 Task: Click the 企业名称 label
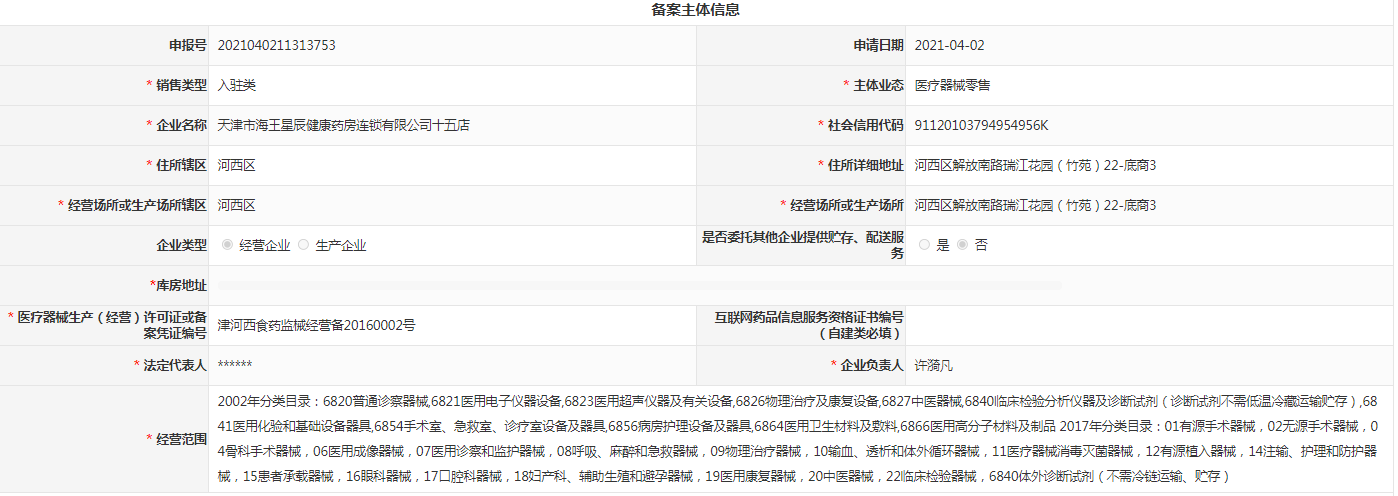181,126
